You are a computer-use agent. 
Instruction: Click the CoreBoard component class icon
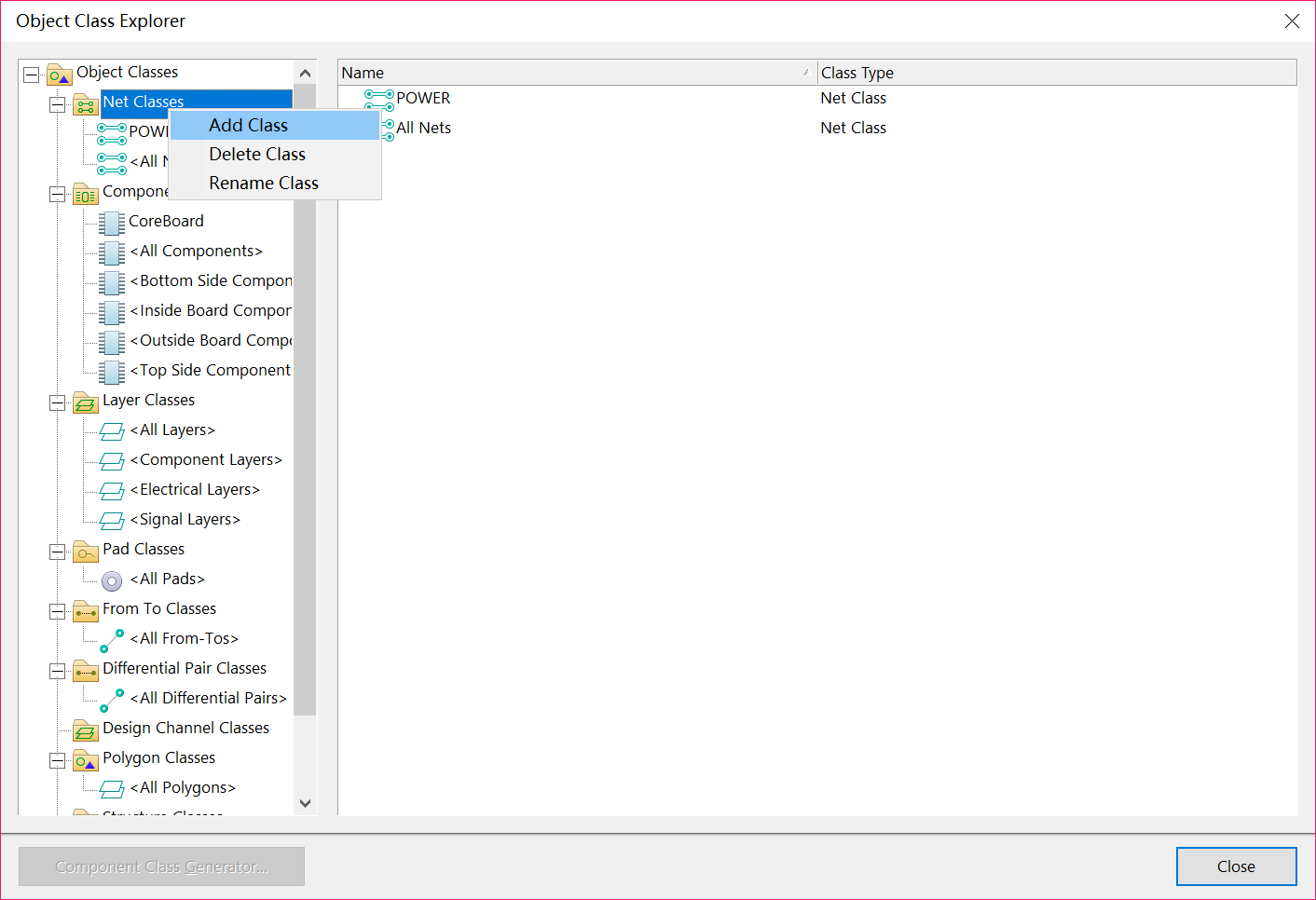point(112,222)
